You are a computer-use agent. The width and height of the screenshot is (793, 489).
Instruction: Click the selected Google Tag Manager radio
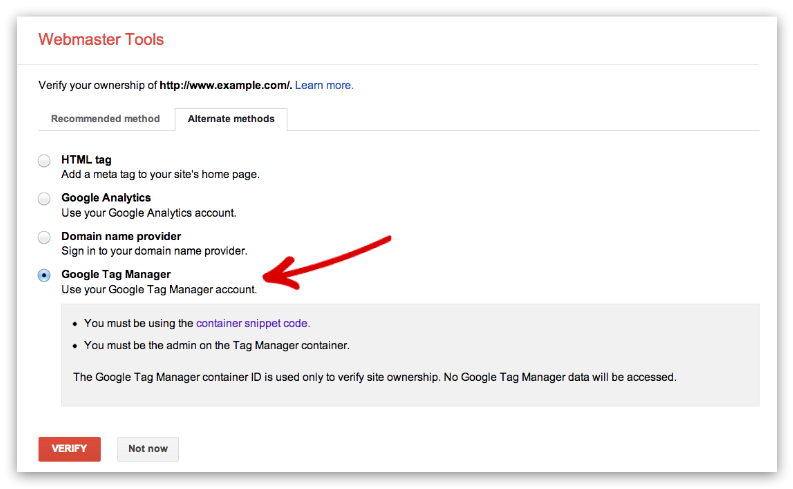tap(44, 275)
